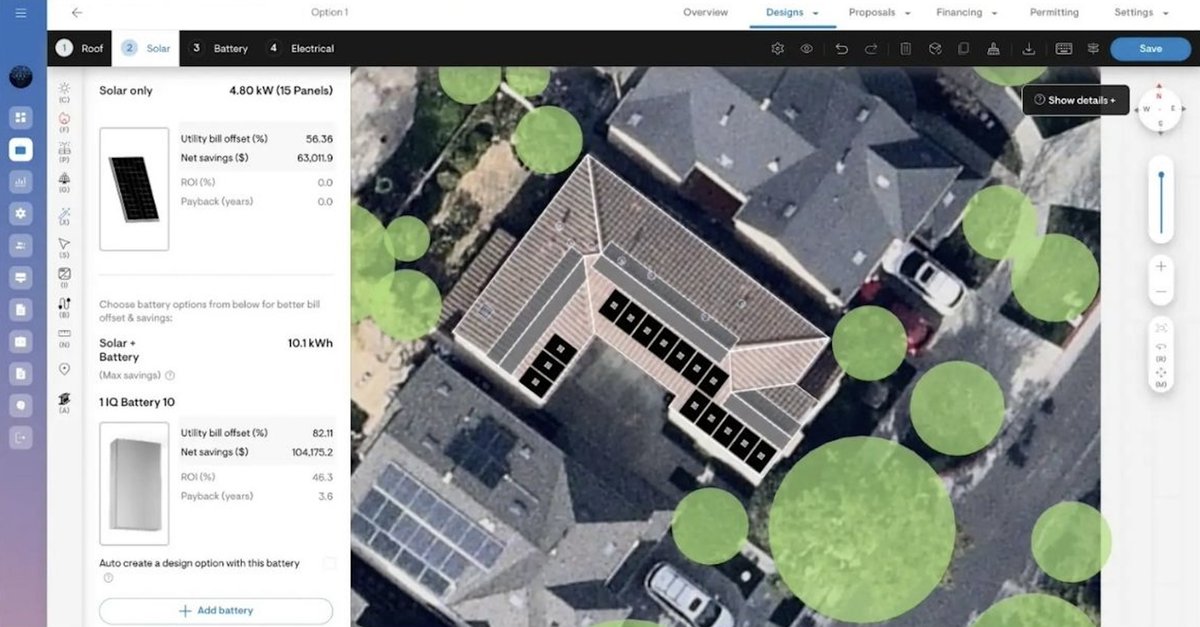Show keyboard shortcuts icon

1064,48
